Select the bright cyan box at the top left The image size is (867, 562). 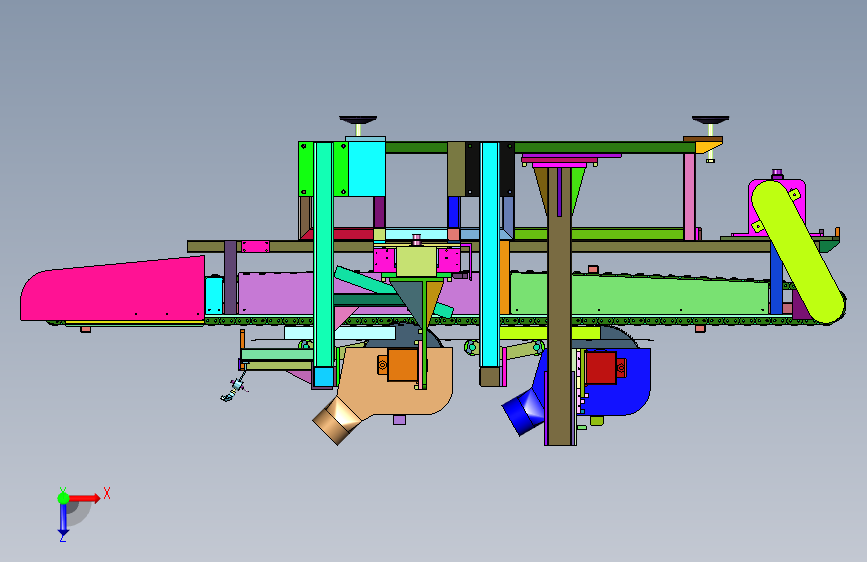point(366,169)
